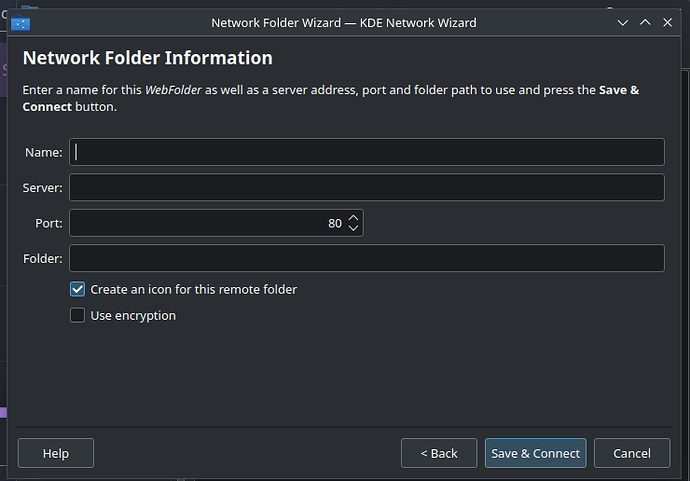
Task: Click the 'Server:' field label
Action: (x=43, y=188)
